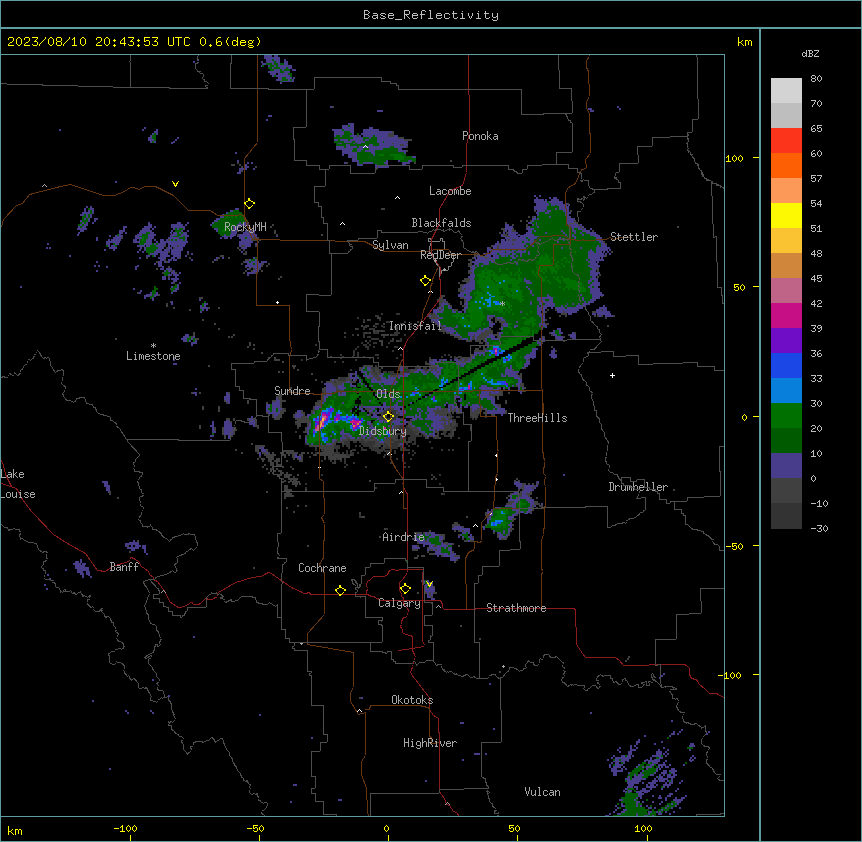The width and height of the screenshot is (862, 842).
Task: Click the Cochrane city label
Action: (x=322, y=568)
